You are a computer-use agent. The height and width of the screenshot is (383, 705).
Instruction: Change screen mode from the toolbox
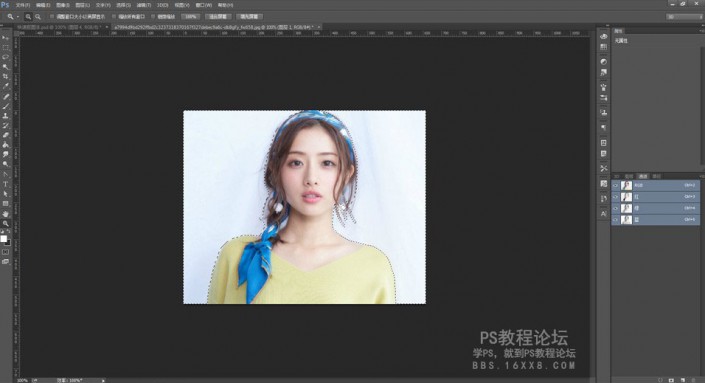[5, 262]
